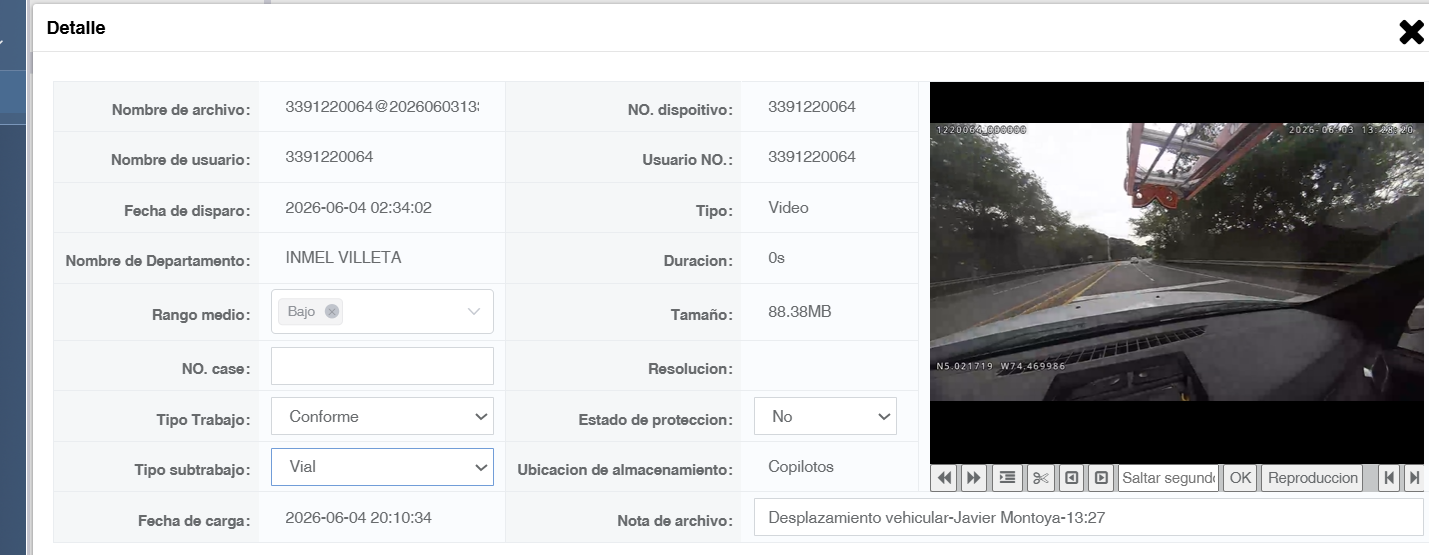This screenshot has width=1429, height=555.
Task: Click the Saltar segundos input field
Action: [1169, 478]
